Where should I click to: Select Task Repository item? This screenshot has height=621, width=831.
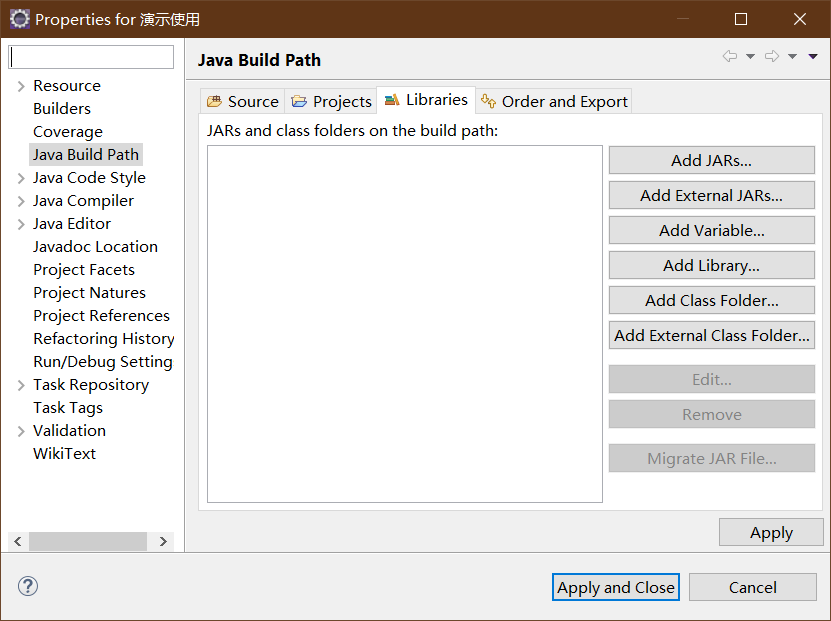(x=91, y=385)
